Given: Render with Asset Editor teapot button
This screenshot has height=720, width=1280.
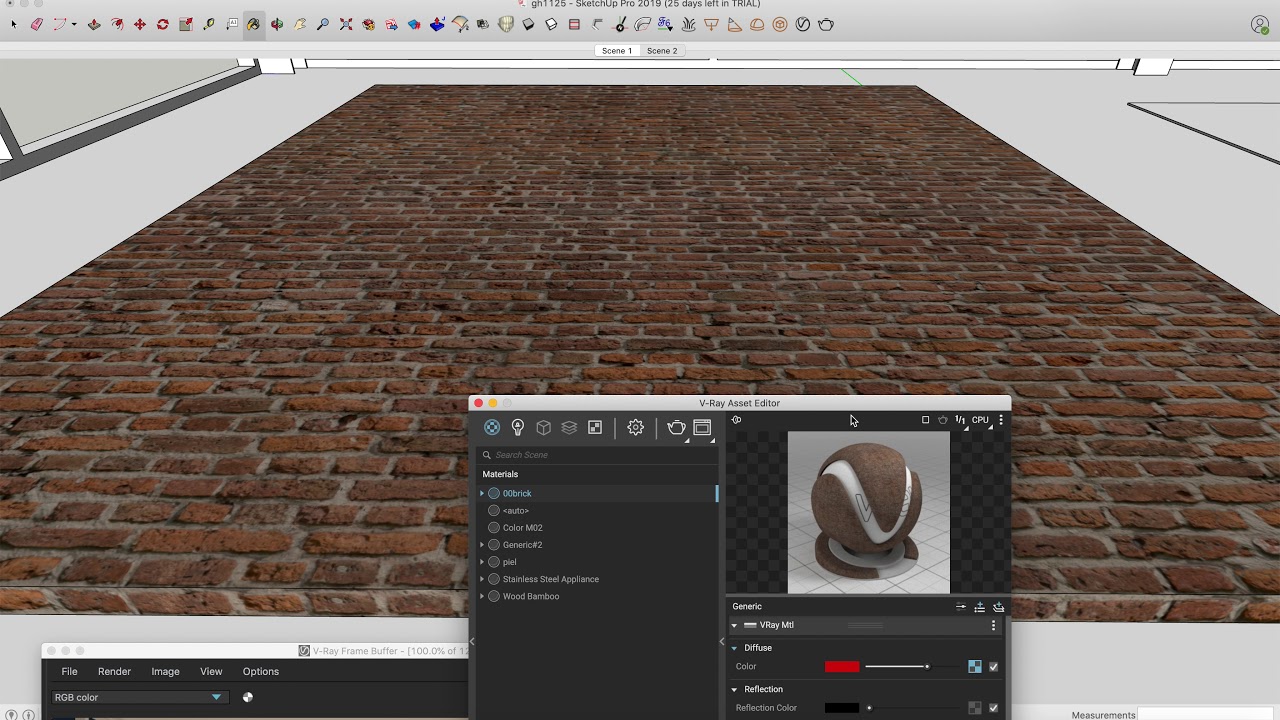Looking at the screenshot, I should (677, 428).
